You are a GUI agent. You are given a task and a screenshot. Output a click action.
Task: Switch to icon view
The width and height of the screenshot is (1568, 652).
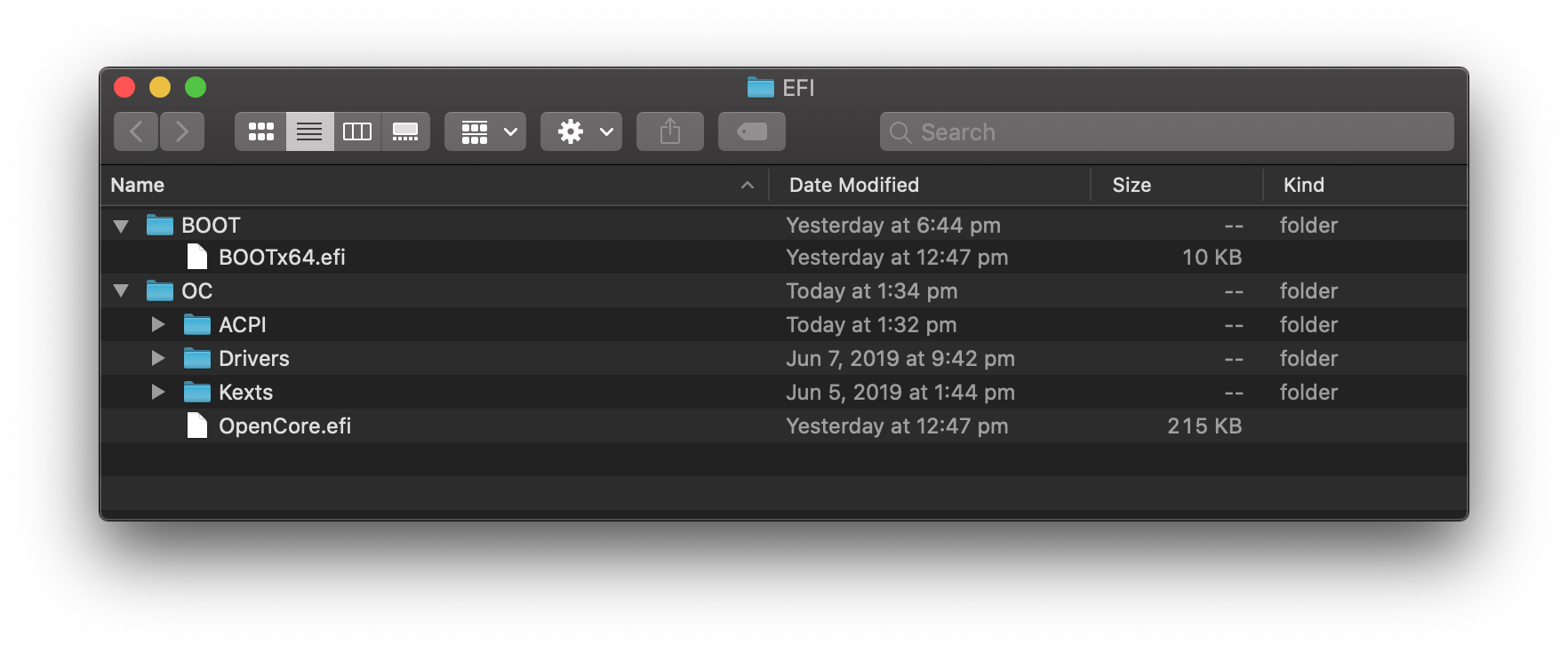click(x=260, y=131)
